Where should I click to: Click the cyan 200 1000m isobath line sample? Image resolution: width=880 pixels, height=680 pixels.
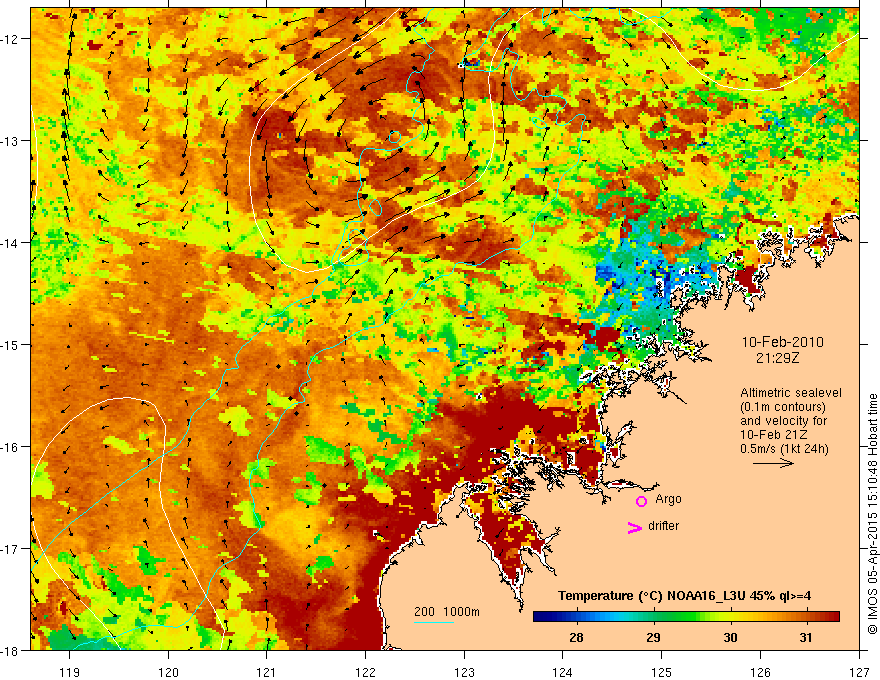tap(434, 622)
